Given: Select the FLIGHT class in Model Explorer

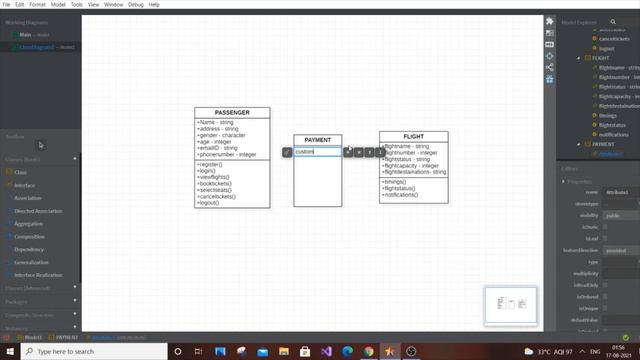Looking at the screenshot, I should coord(600,58).
